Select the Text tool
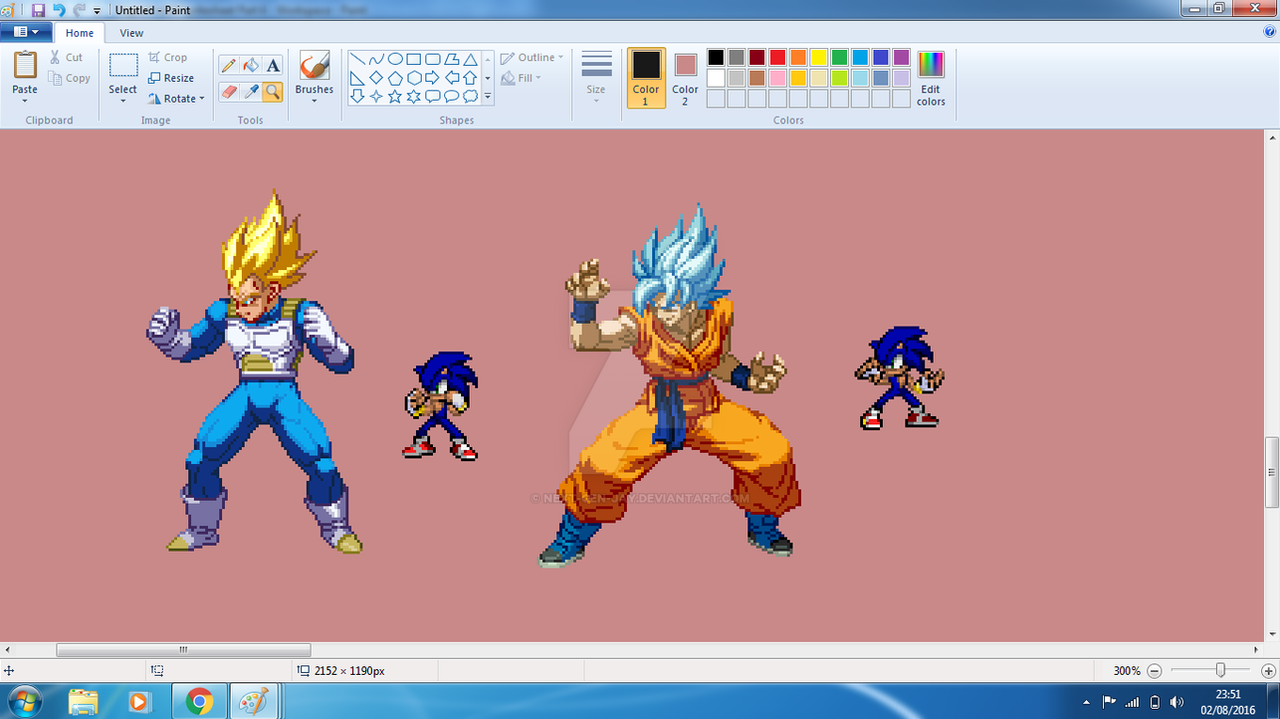 [x=273, y=66]
